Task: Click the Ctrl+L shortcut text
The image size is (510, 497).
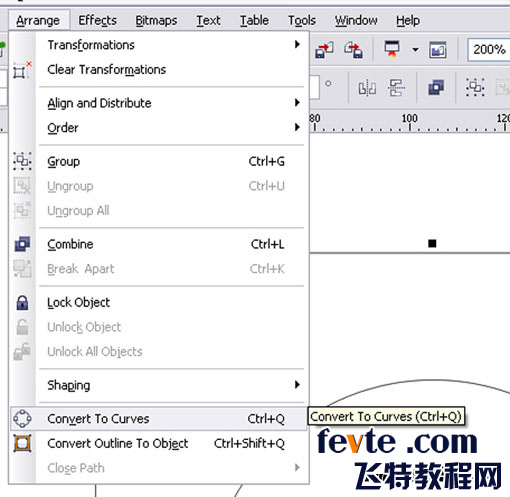Action: (x=268, y=244)
